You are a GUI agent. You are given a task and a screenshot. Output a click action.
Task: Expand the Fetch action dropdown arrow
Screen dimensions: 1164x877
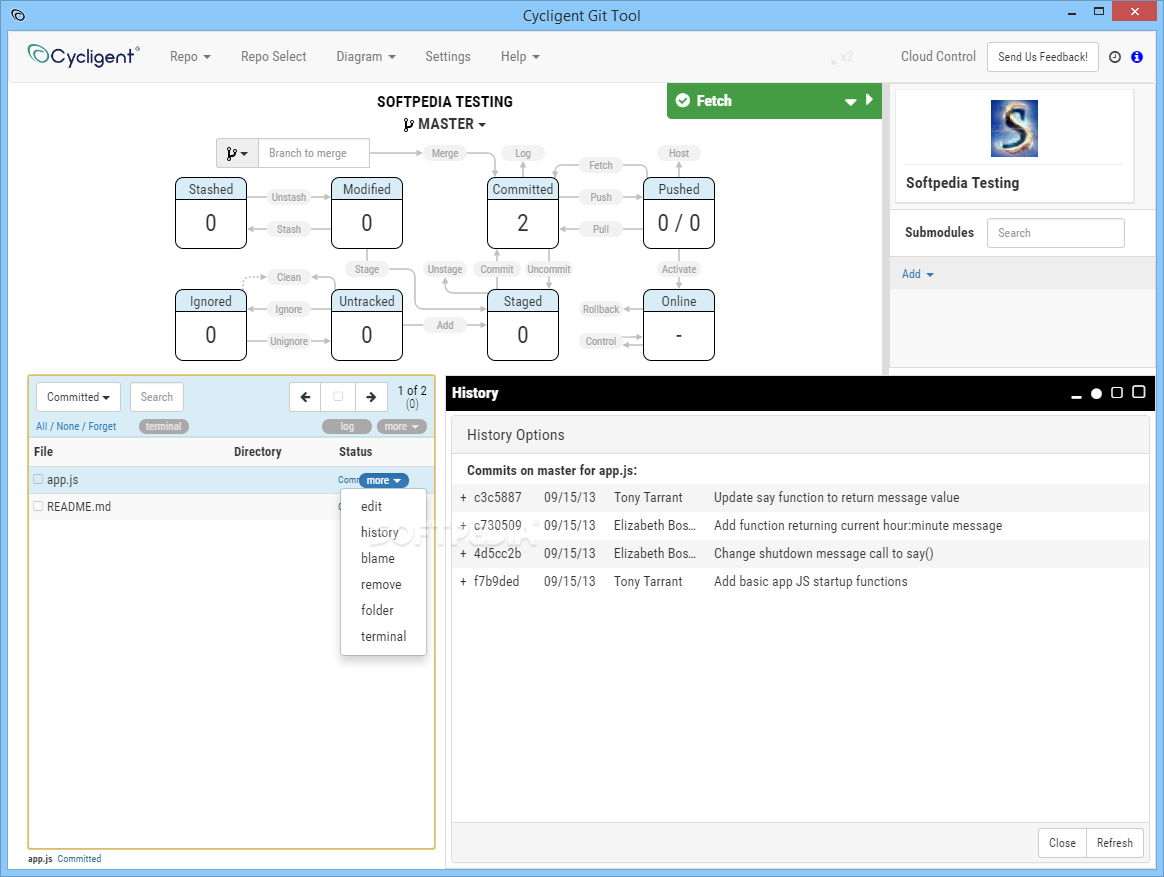tap(851, 102)
